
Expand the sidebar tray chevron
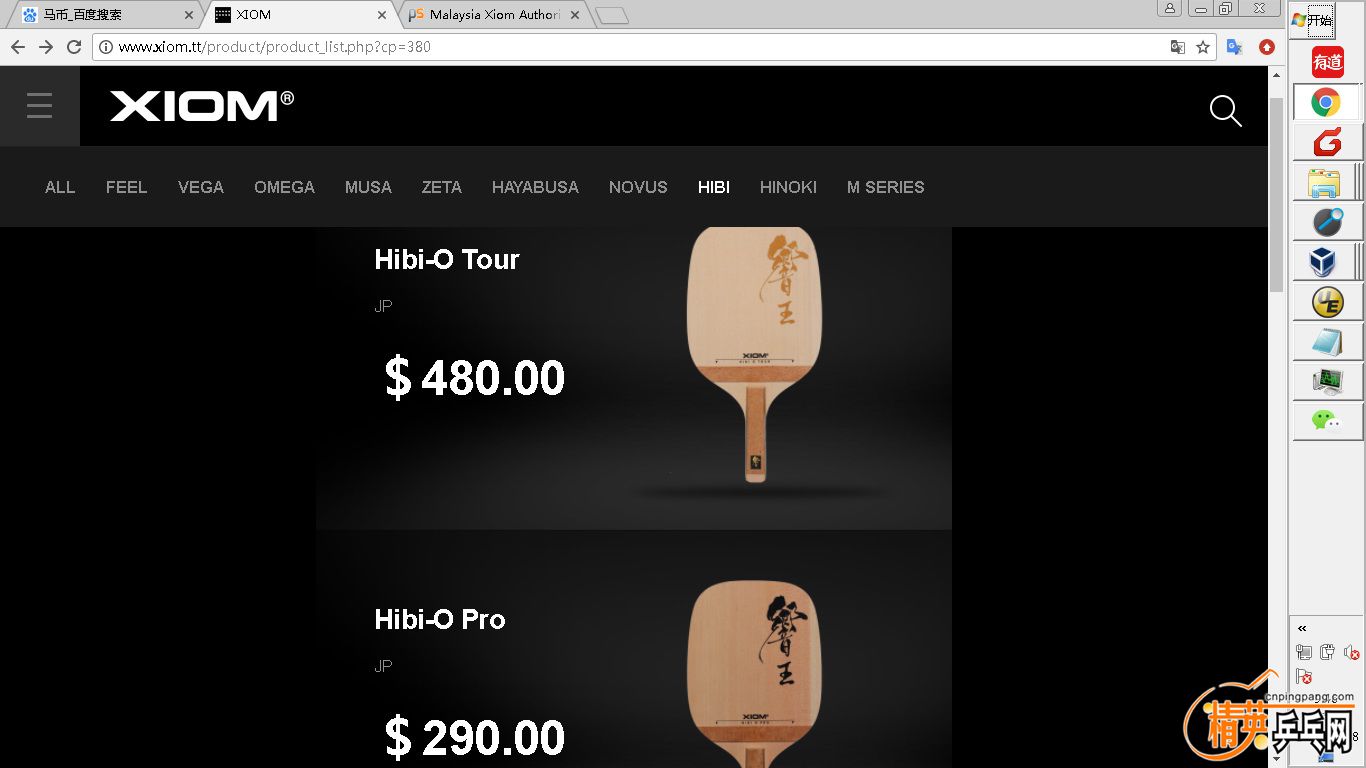click(x=1302, y=628)
